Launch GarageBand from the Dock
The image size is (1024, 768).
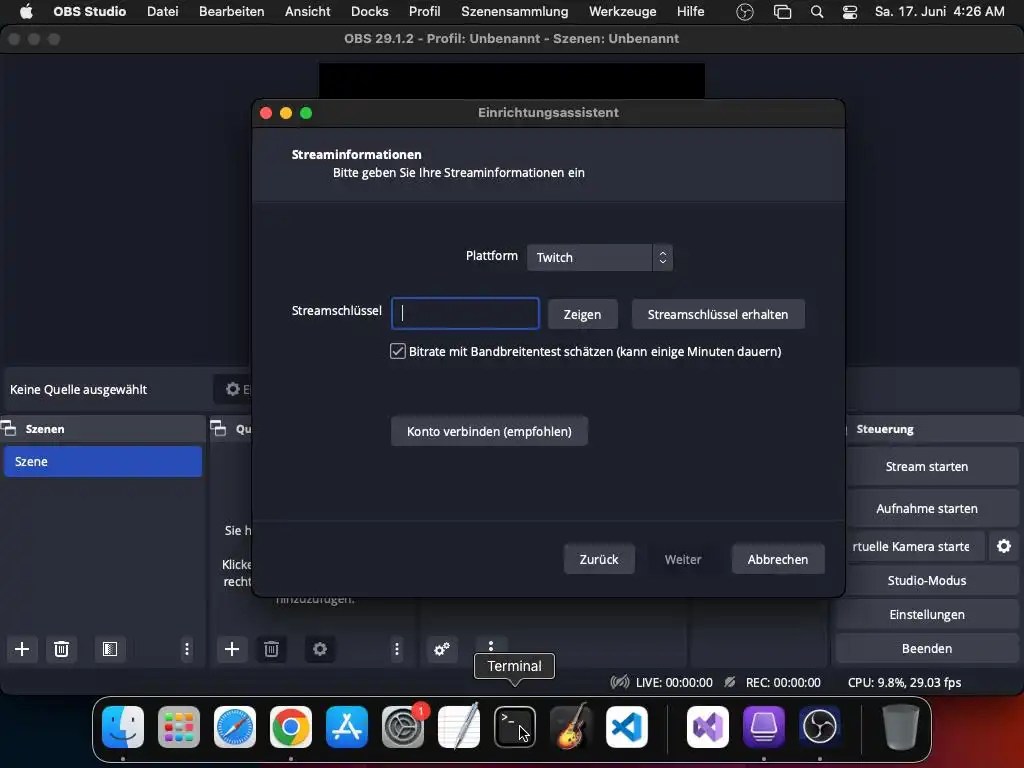coord(570,727)
